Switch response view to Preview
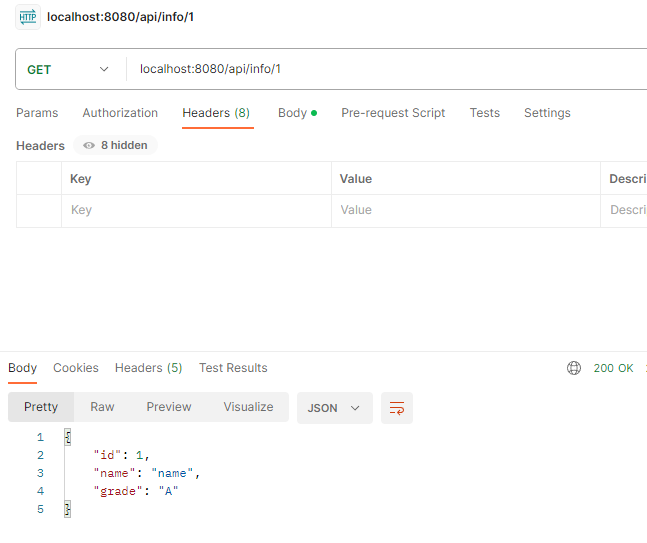Viewport: 647px width, 543px height. [168, 407]
